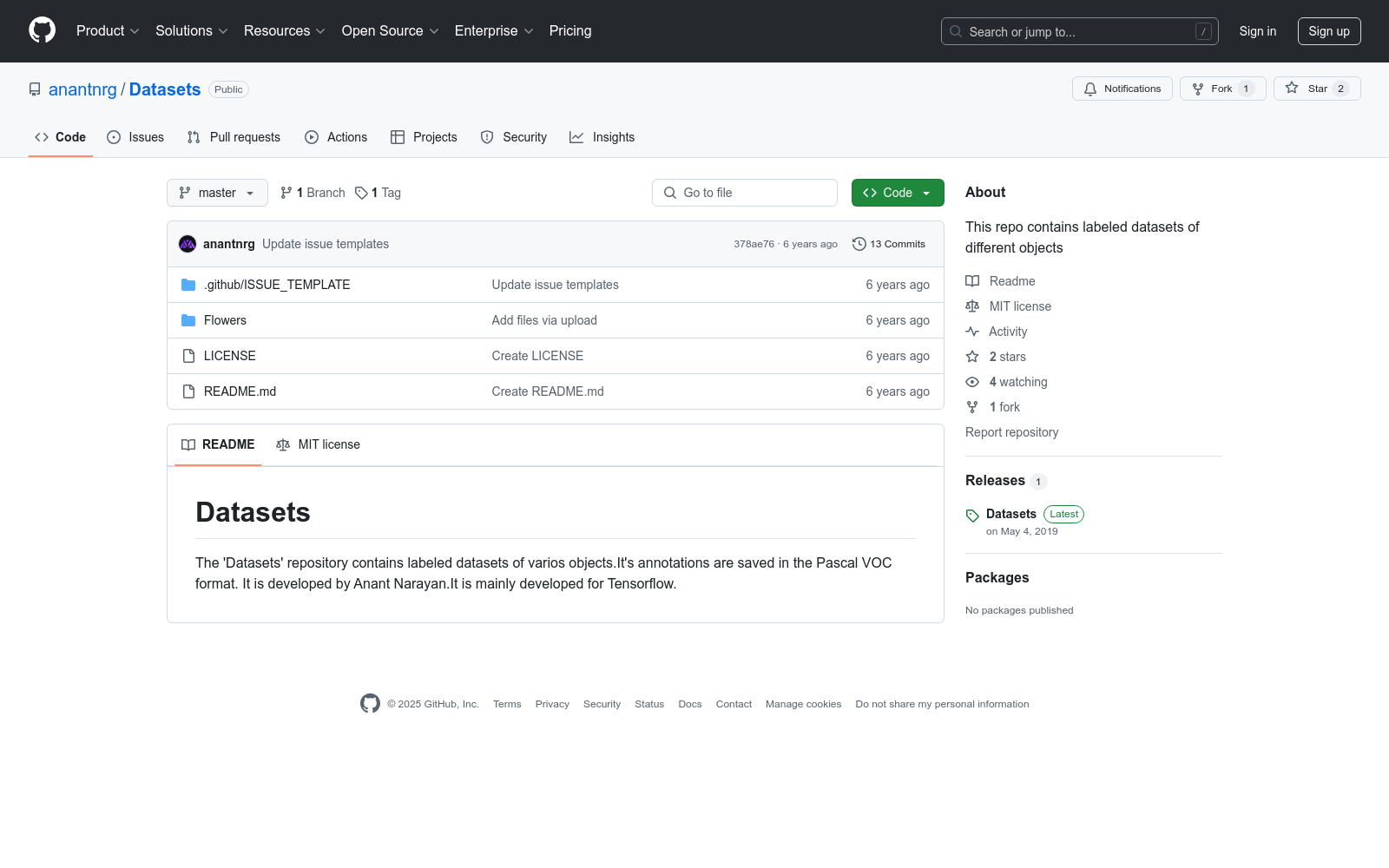Click the Go to file search box
1389x868 pixels.
[745, 193]
